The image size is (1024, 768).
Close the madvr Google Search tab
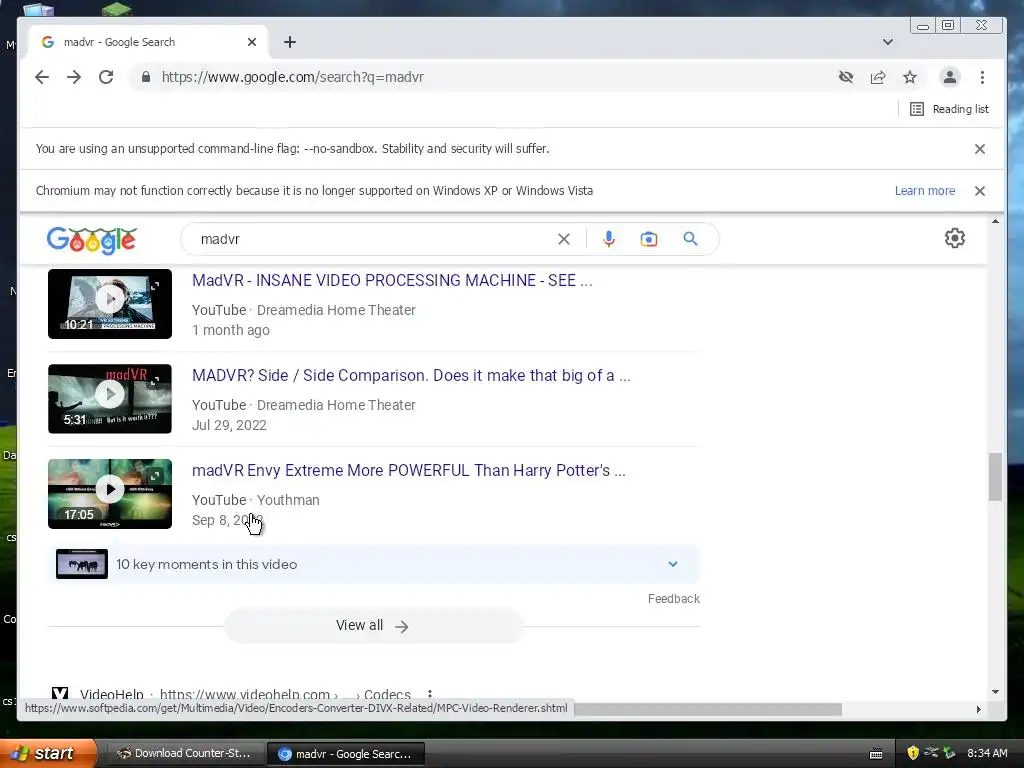click(252, 42)
